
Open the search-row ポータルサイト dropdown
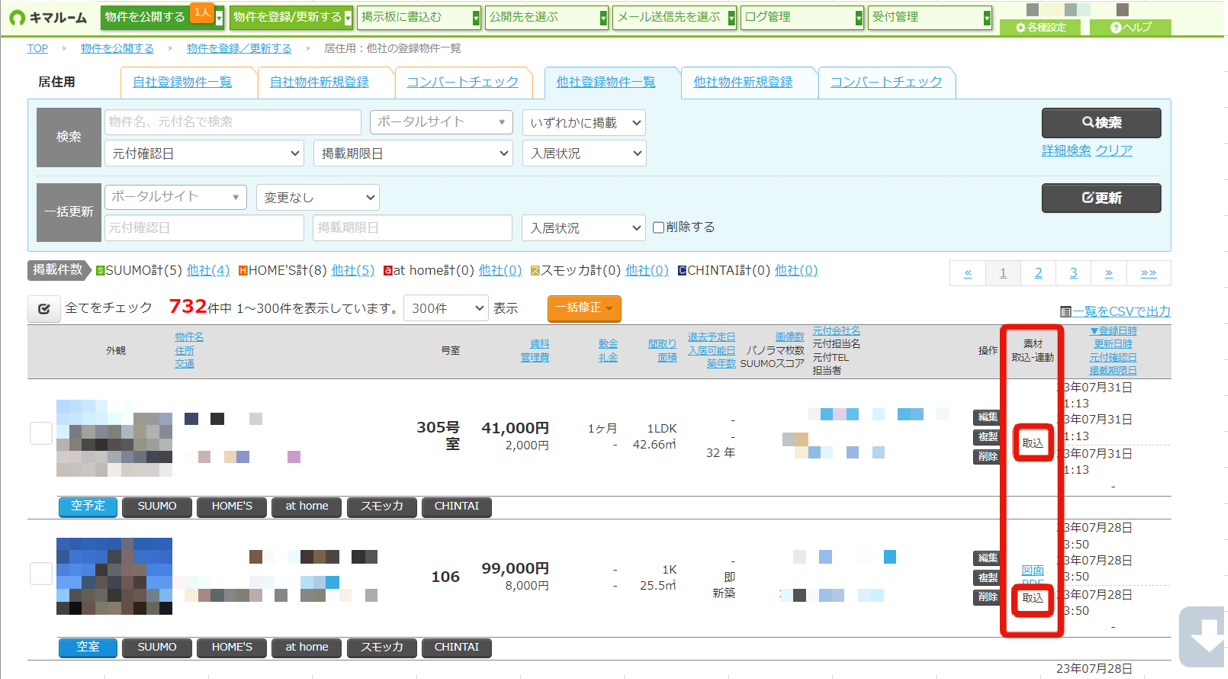(441, 122)
